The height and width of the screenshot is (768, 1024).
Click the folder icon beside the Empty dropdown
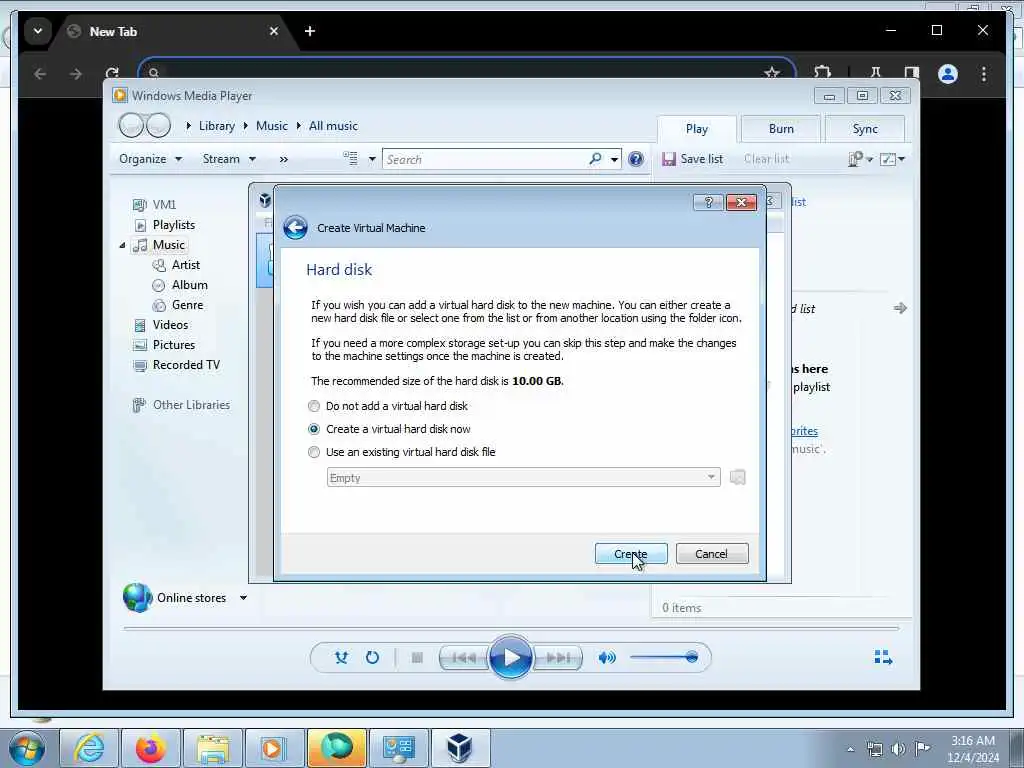[737, 477]
